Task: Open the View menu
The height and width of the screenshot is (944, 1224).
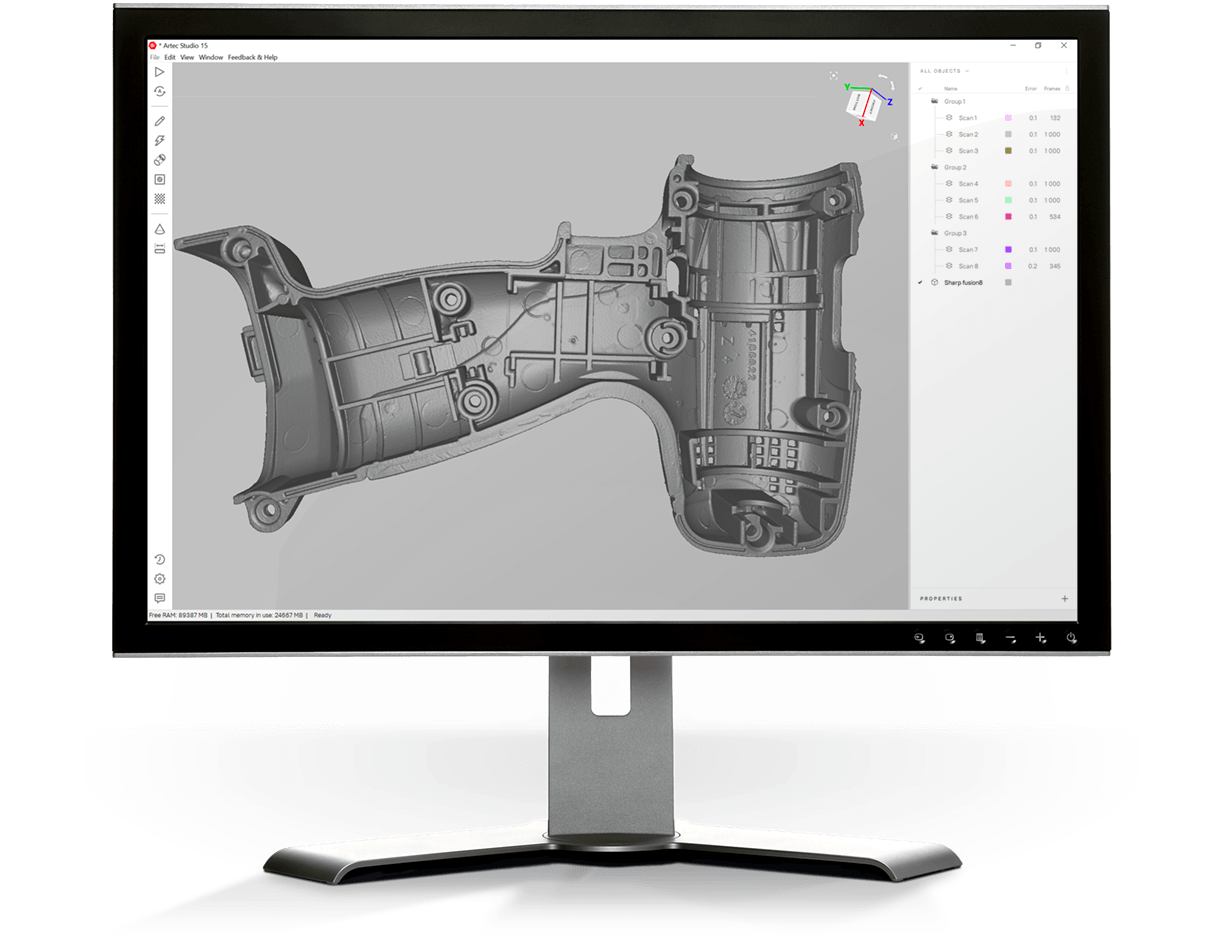Action: tap(187, 57)
